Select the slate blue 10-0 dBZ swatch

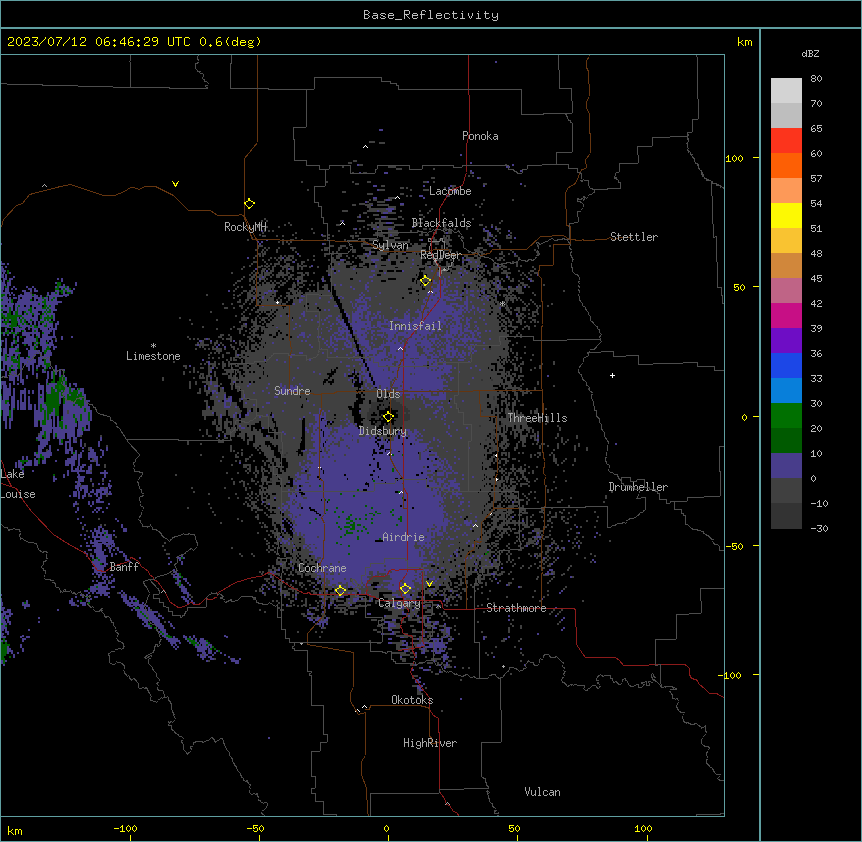tap(786, 466)
